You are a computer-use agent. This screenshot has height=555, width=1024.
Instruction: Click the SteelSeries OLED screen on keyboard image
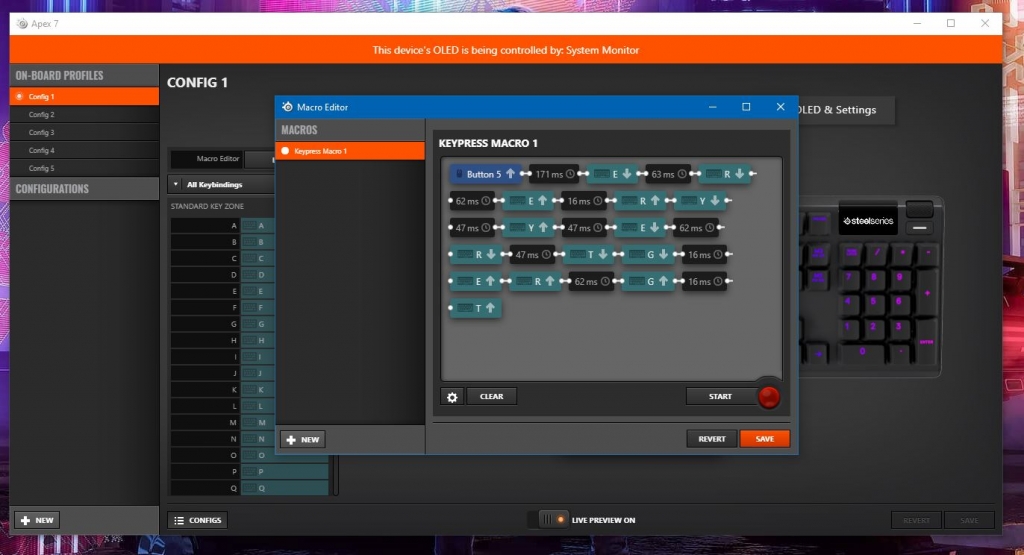coord(867,220)
